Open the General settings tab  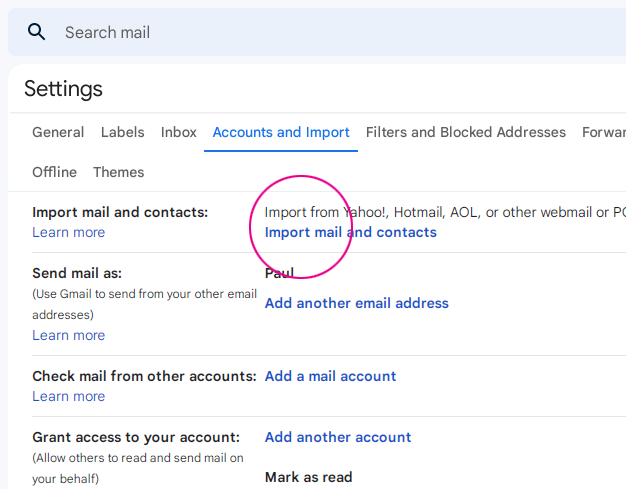coord(58,132)
